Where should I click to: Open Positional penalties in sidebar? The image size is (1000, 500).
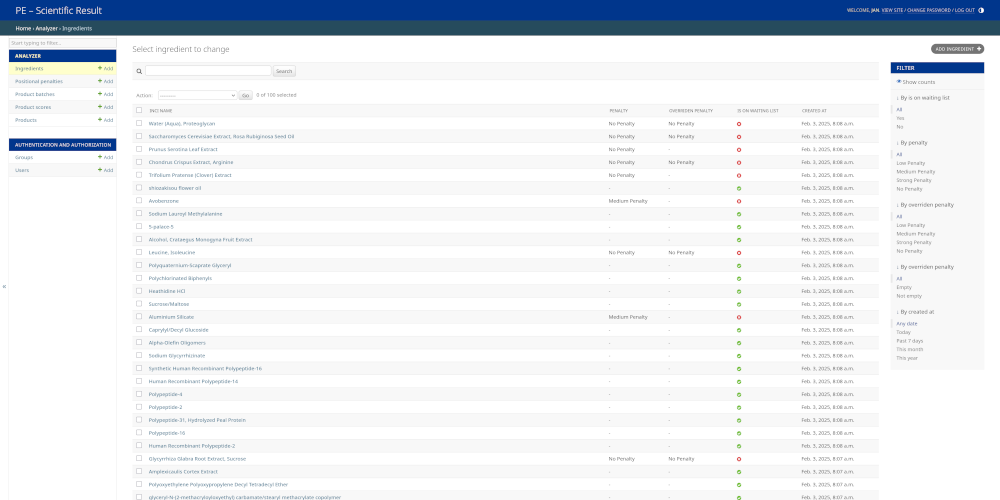39,81
